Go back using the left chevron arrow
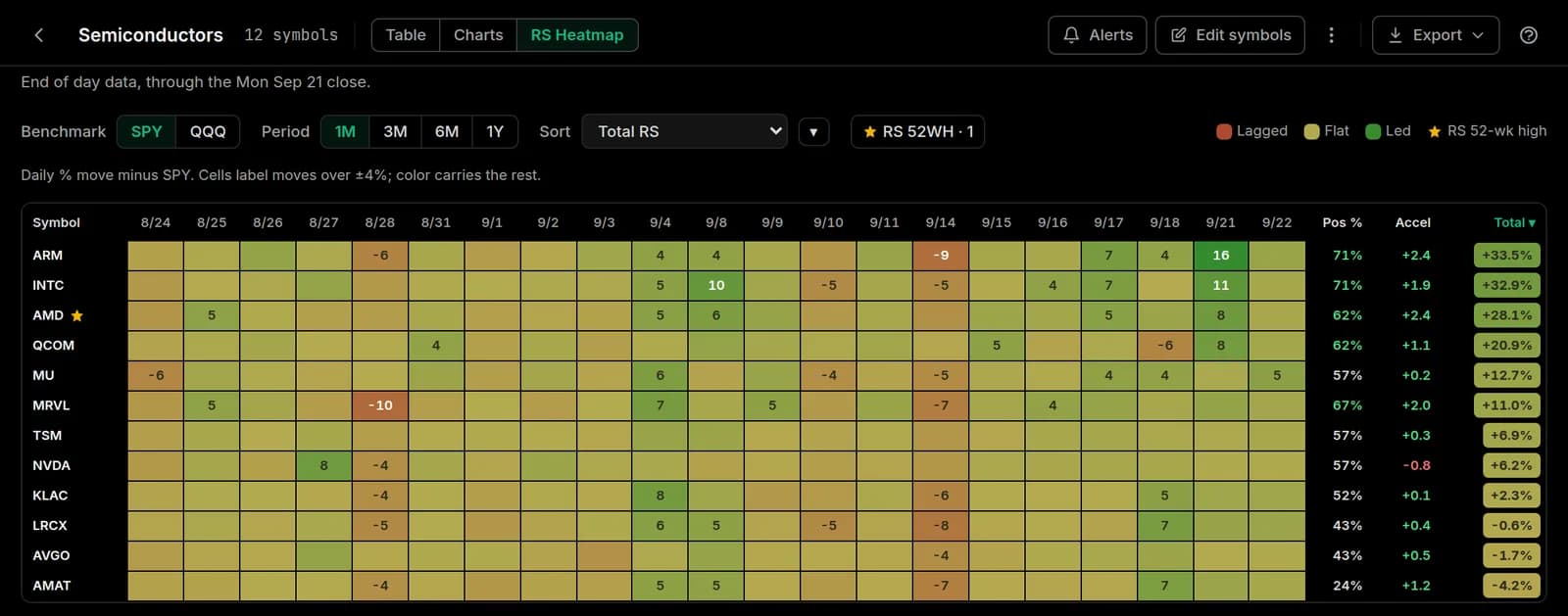Screen dimensions: 1568x616 click(x=39, y=35)
